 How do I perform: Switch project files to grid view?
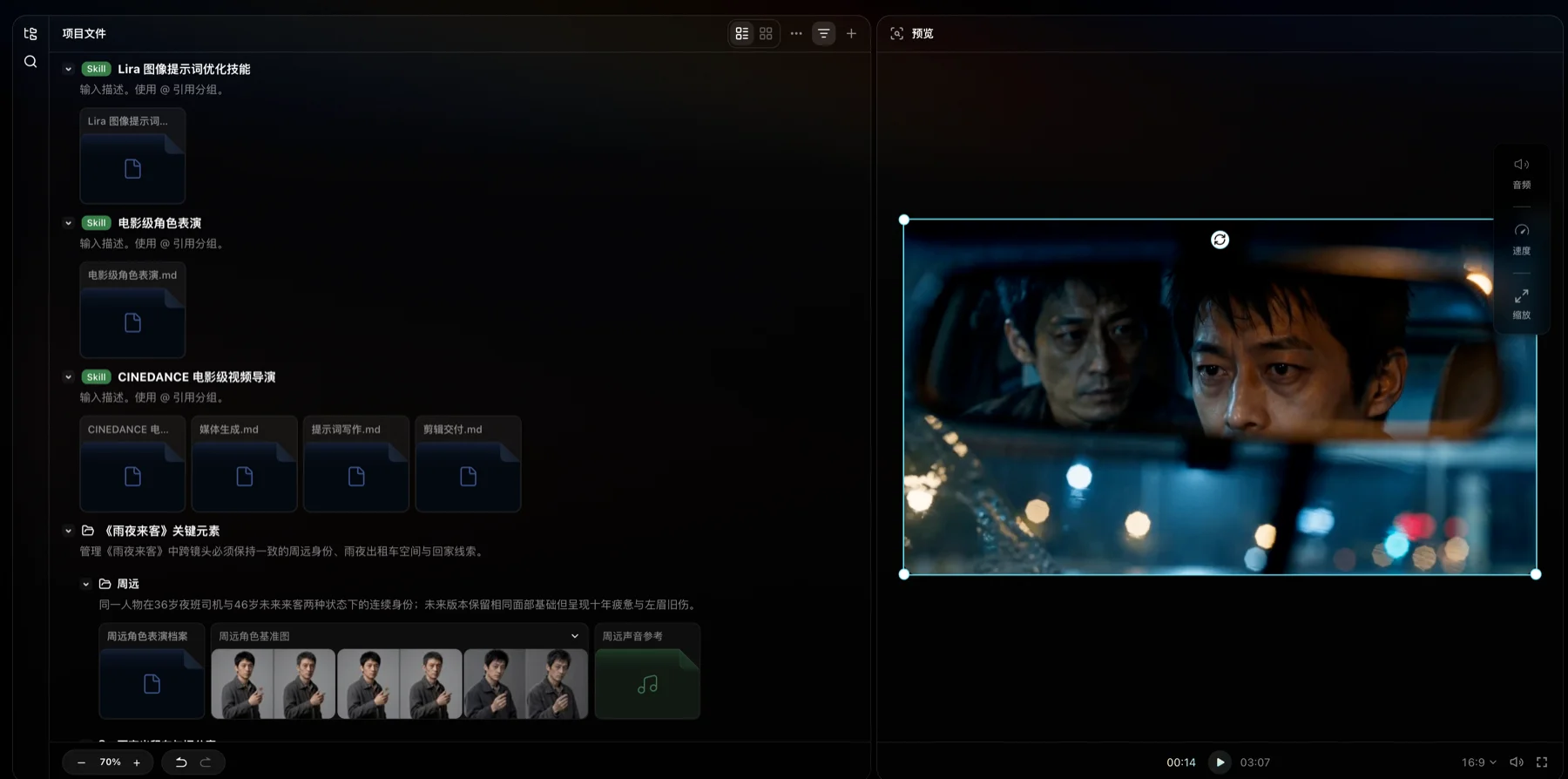click(766, 34)
